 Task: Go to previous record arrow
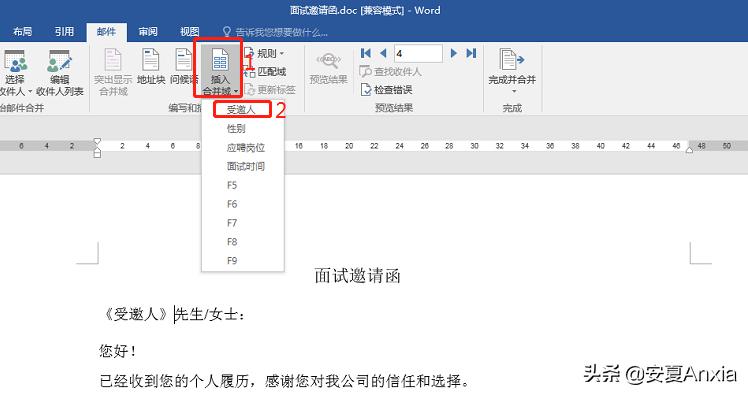tap(383, 53)
